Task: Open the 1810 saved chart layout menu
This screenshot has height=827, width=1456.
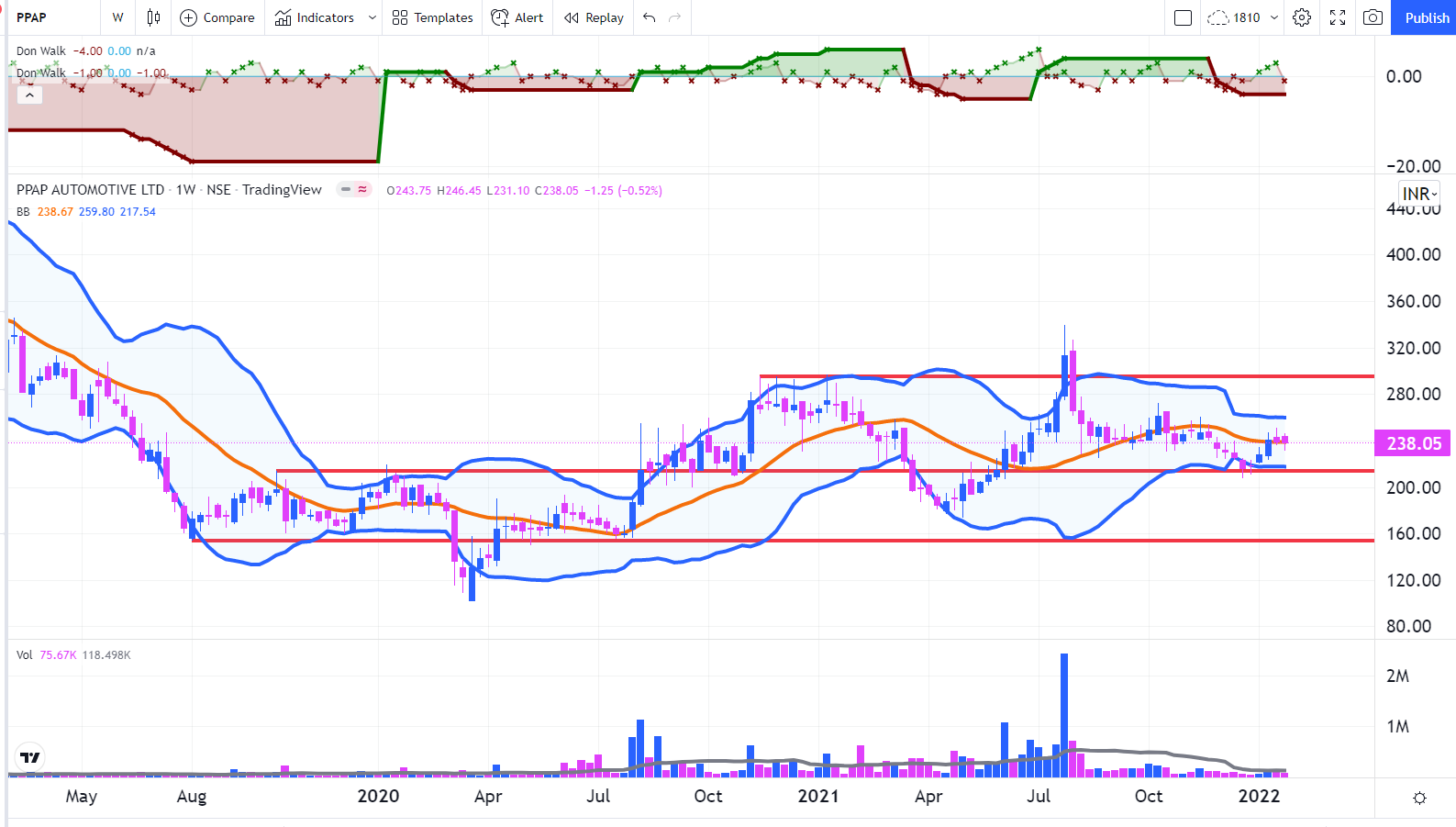Action: tap(1243, 17)
